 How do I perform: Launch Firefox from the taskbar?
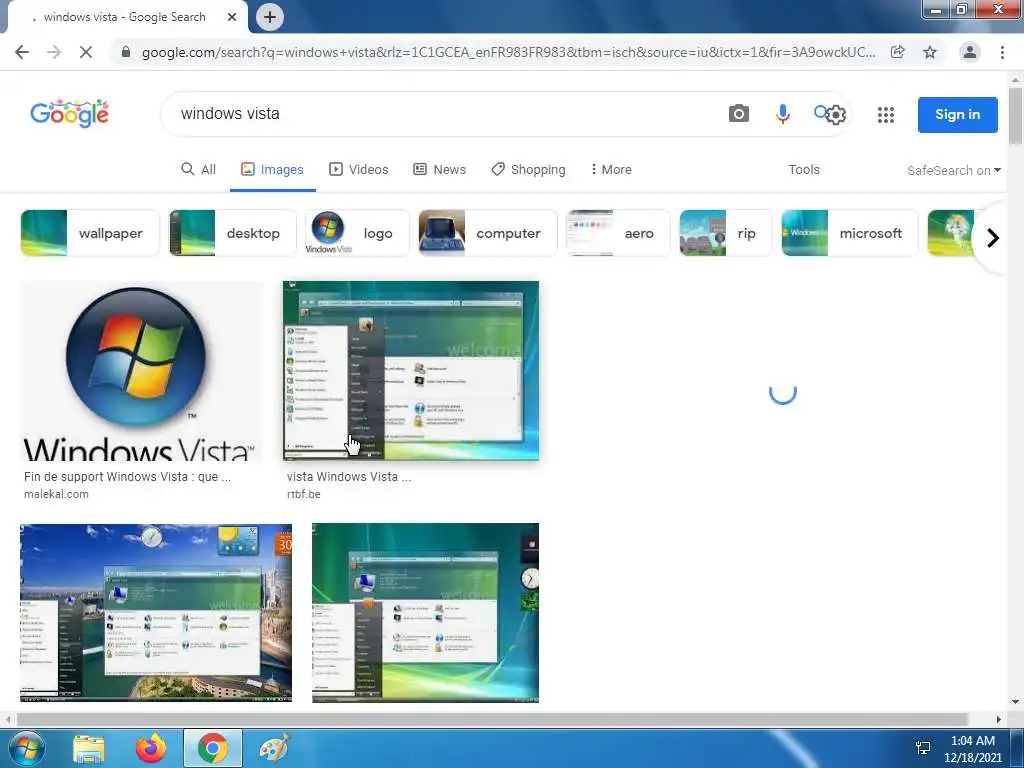click(150, 748)
